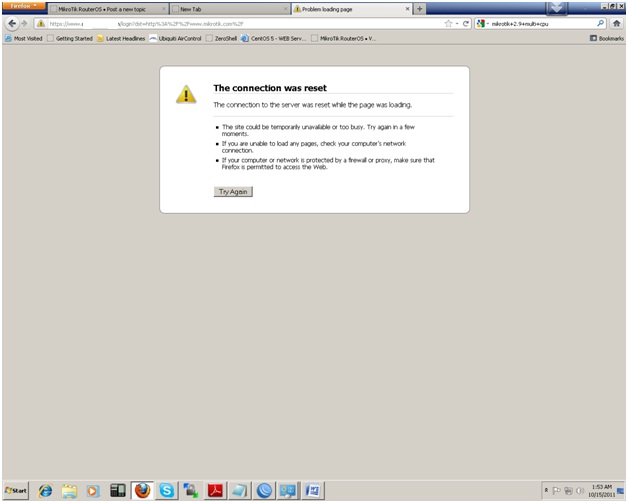Click the warning site identity icon in address bar
Image resolution: width=628 pixels, height=503 pixels.
(x=41, y=24)
